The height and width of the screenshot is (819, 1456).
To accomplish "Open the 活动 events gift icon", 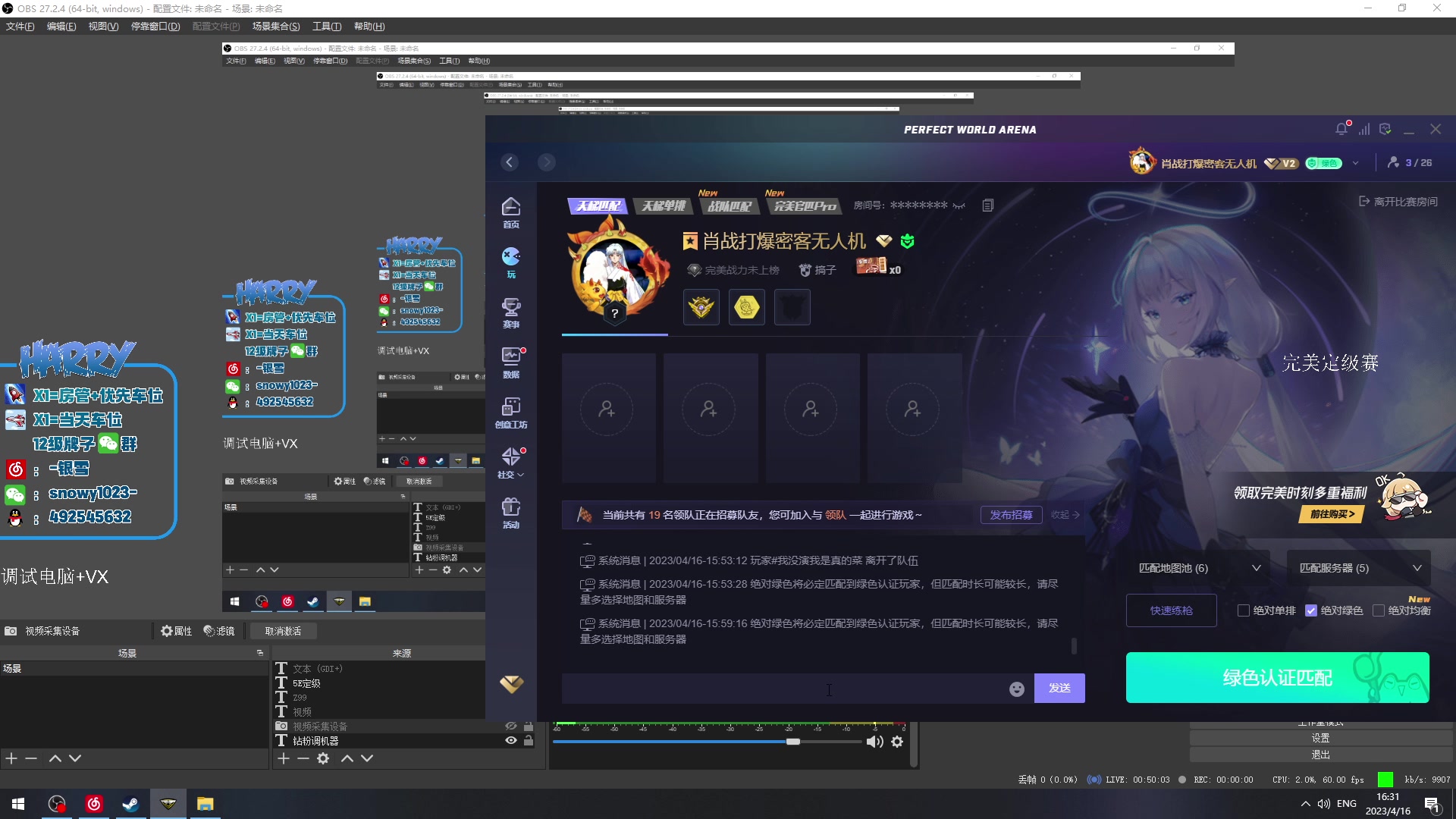I will tap(511, 513).
